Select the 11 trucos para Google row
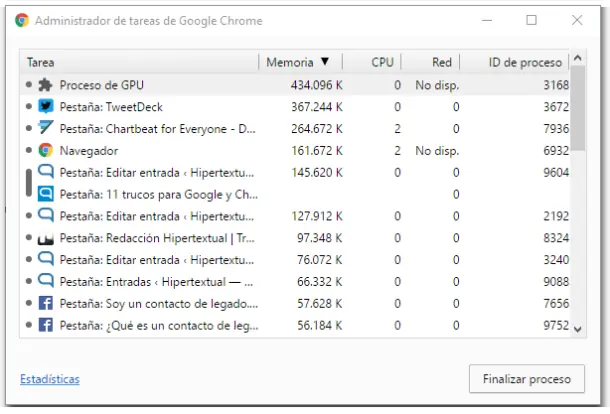This screenshot has height=414, width=610. 295,194
